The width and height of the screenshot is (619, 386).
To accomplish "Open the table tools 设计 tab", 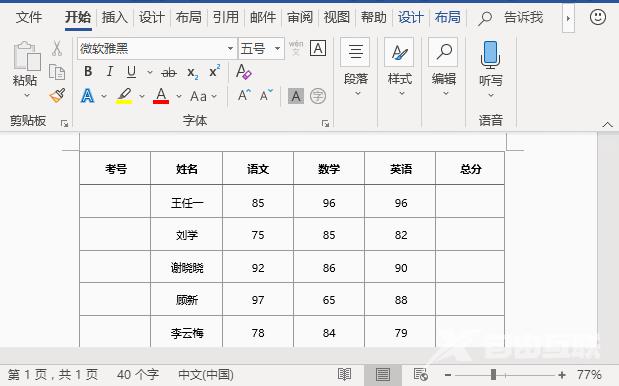I will (x=411, y=17).
